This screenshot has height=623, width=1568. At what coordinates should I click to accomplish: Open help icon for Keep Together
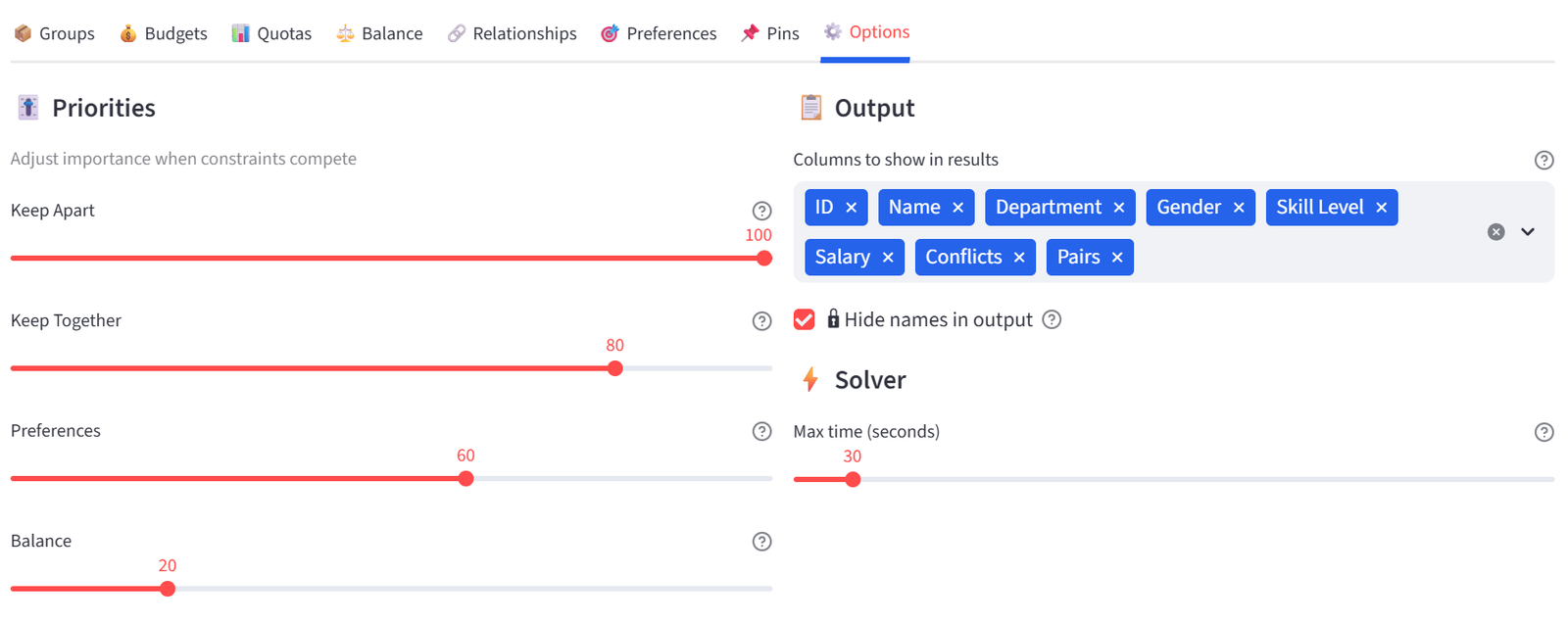tap(761, 321)
